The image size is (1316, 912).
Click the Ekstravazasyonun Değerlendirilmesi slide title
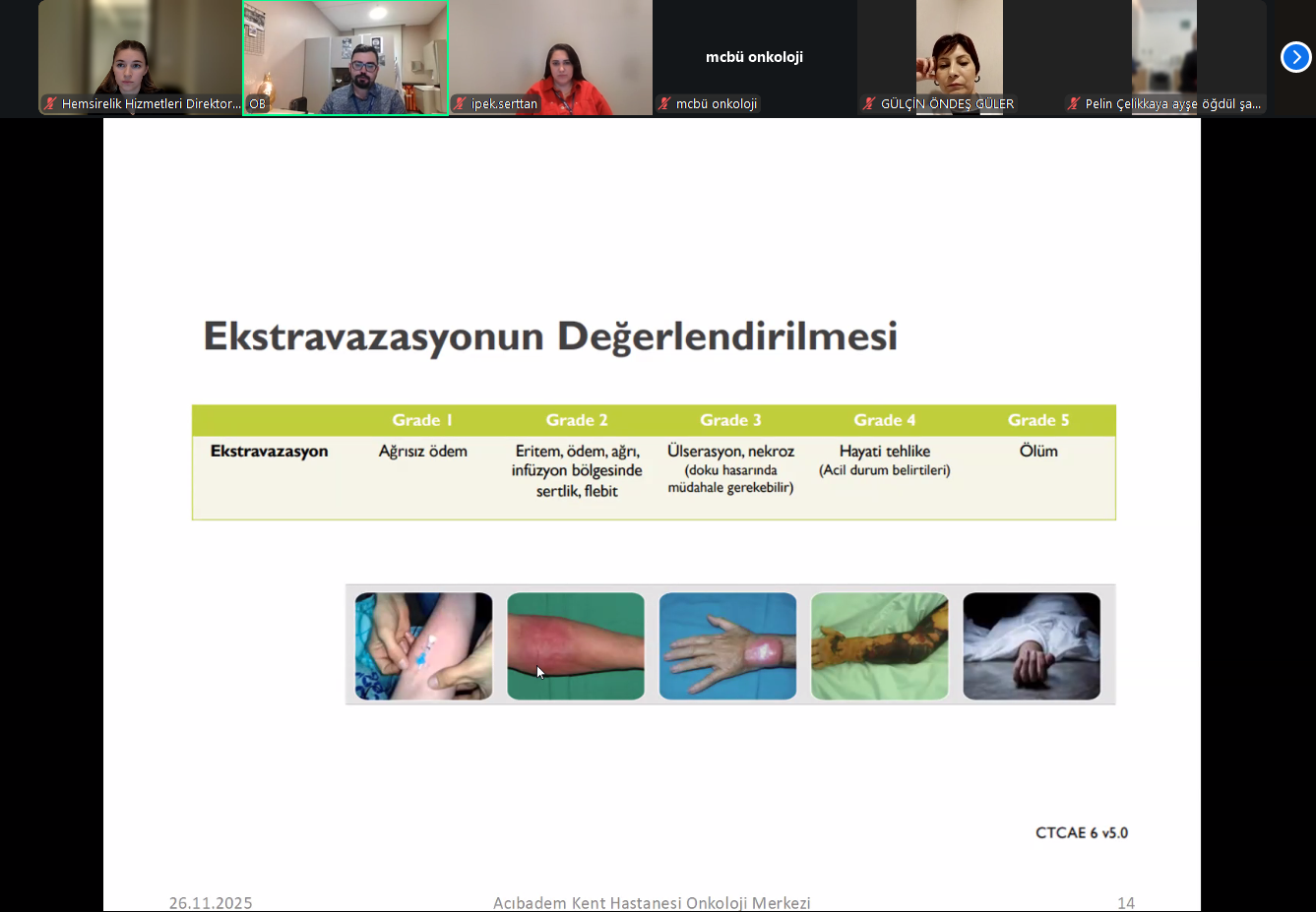(550, 335)
